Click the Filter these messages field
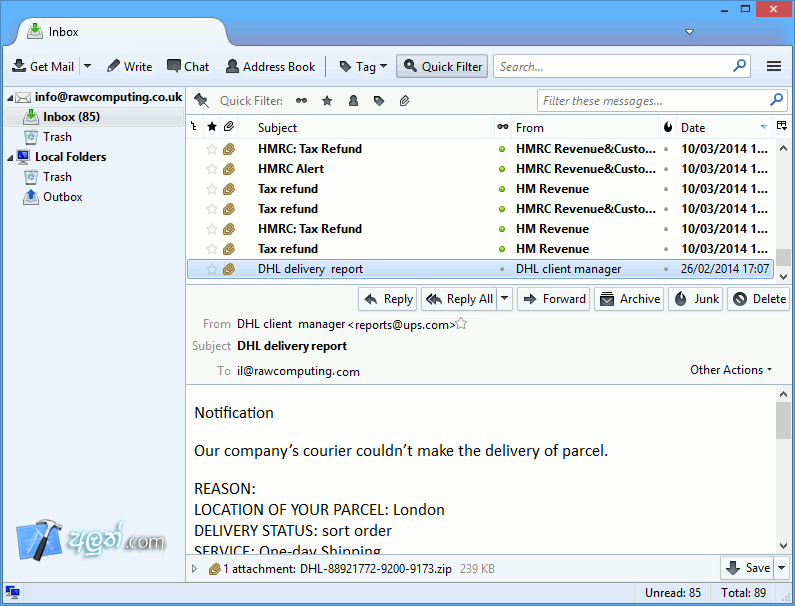 (x=662, y=100)
